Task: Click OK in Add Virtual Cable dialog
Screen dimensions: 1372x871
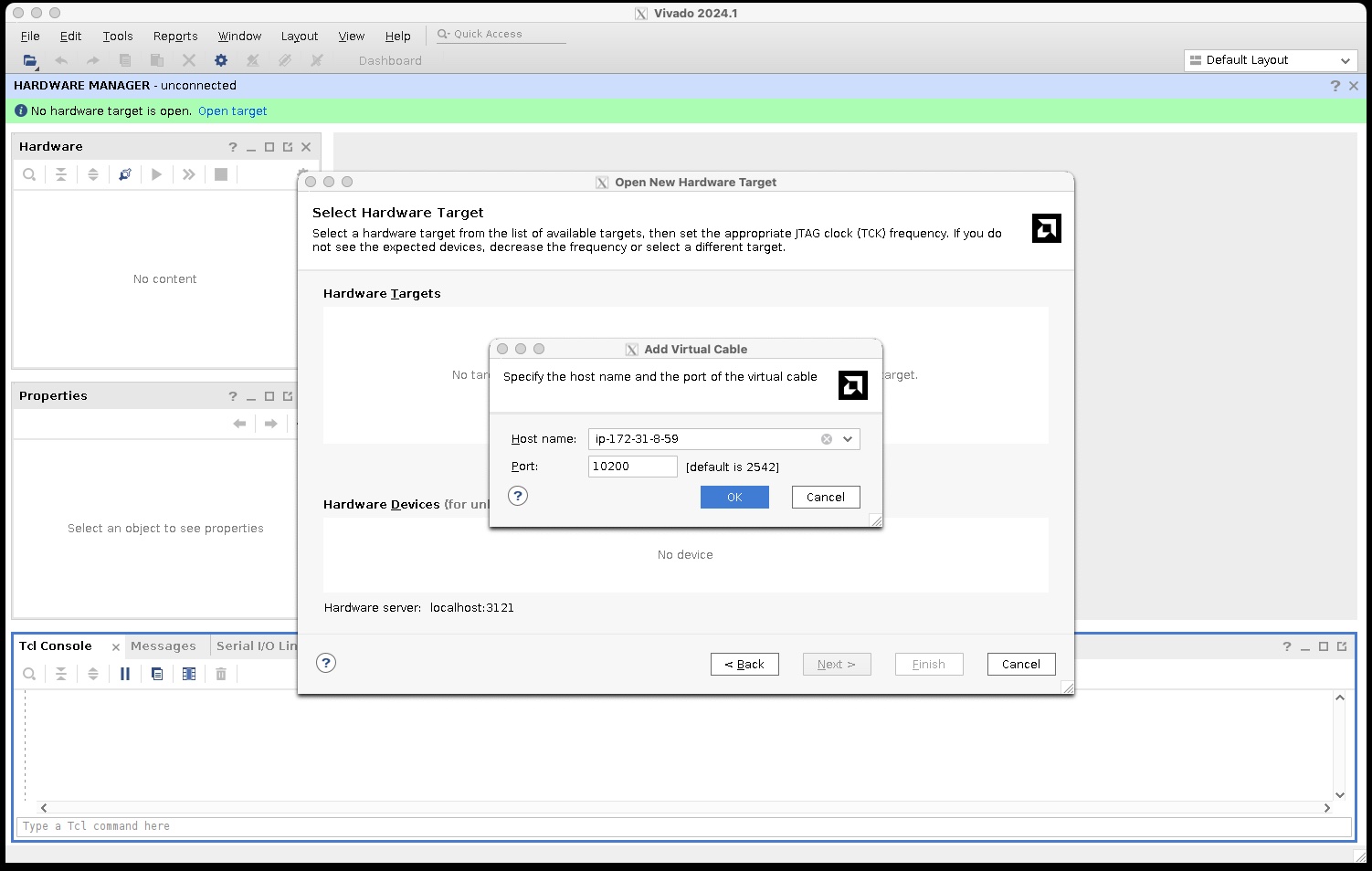Action: coord(734,497)
